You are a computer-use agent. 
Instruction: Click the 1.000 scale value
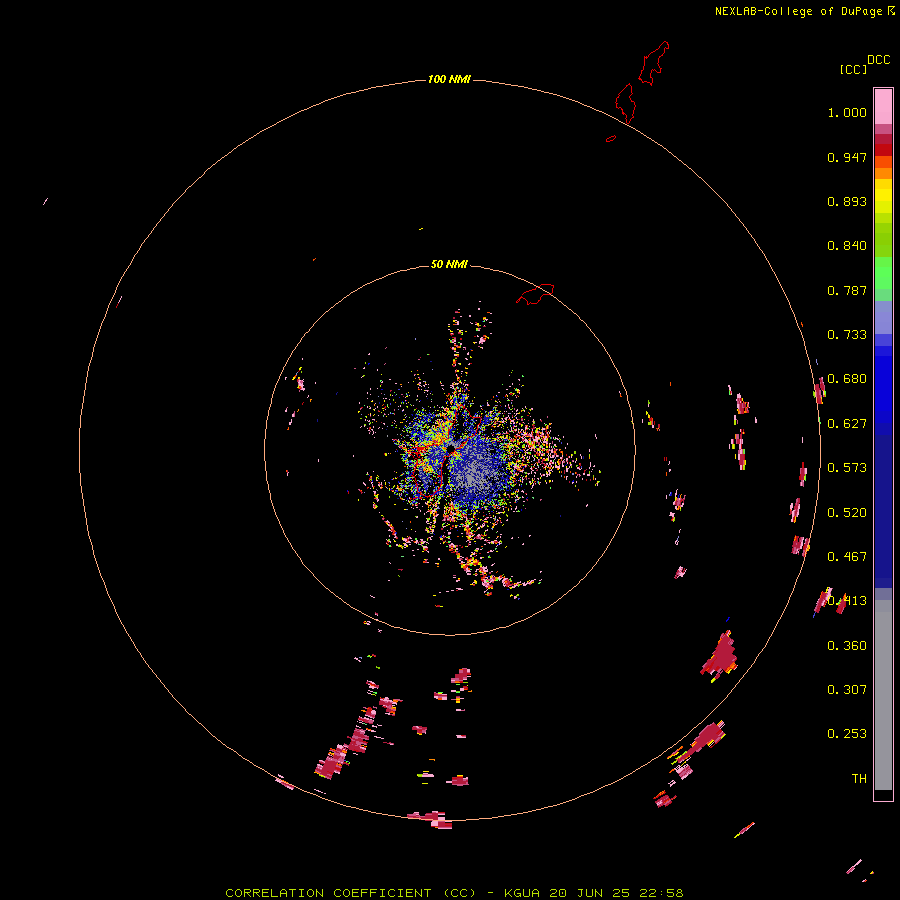pyautogui.click(x=847, y=112)
